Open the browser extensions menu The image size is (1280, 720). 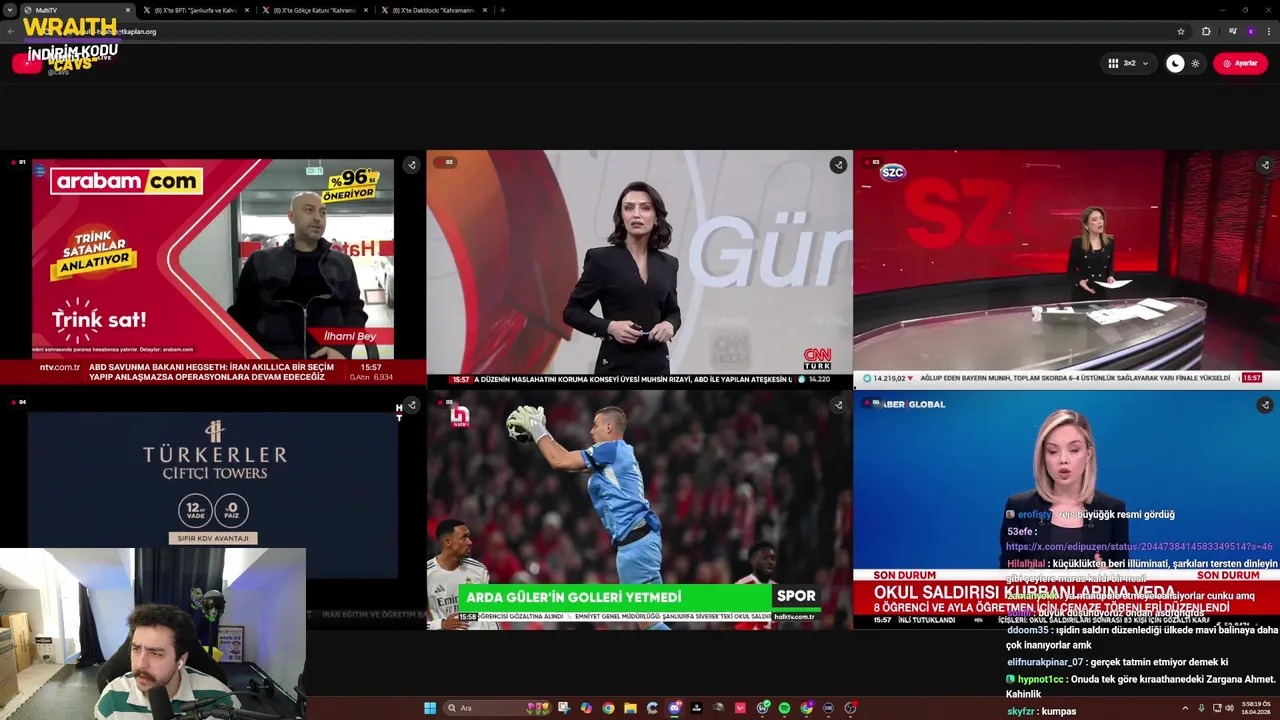1206,31
